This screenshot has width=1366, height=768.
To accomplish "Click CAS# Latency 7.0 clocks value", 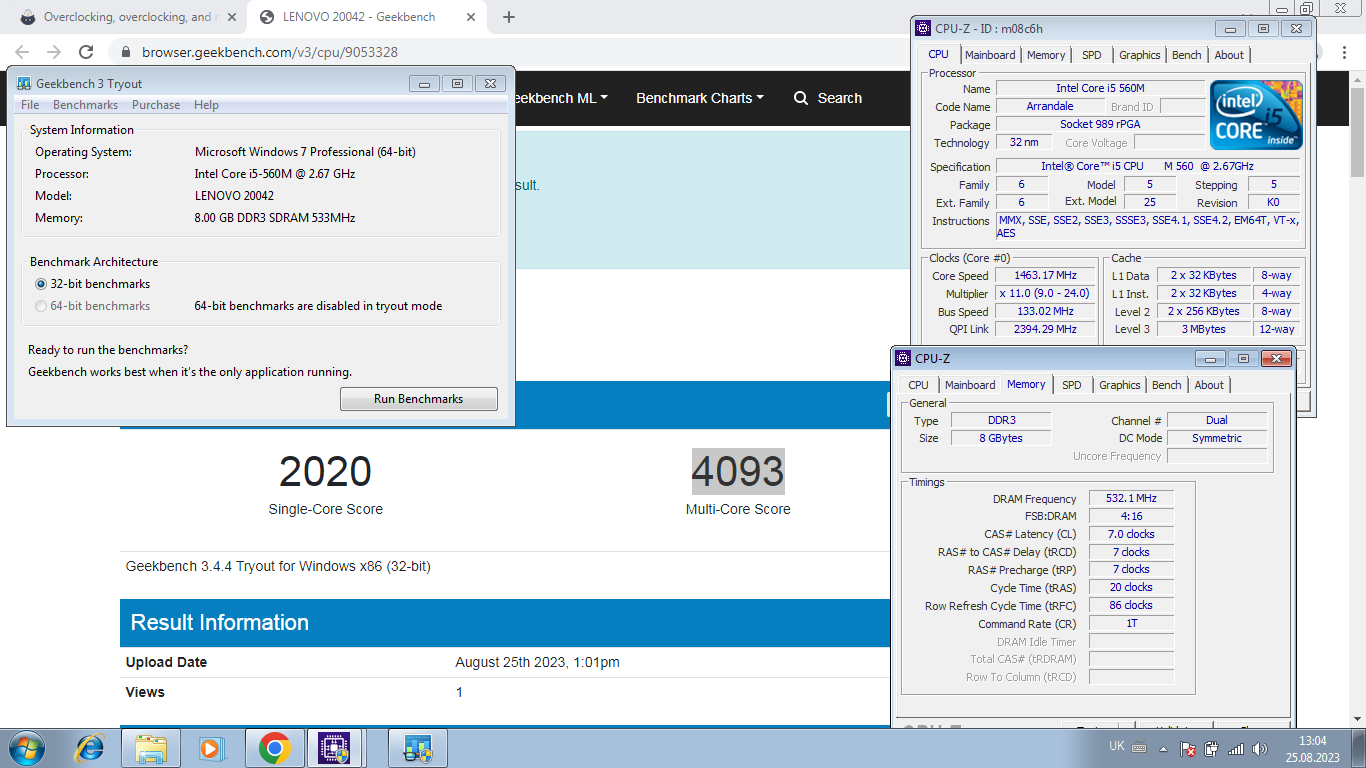I will pyautogui.click(x=1131, y=534).
